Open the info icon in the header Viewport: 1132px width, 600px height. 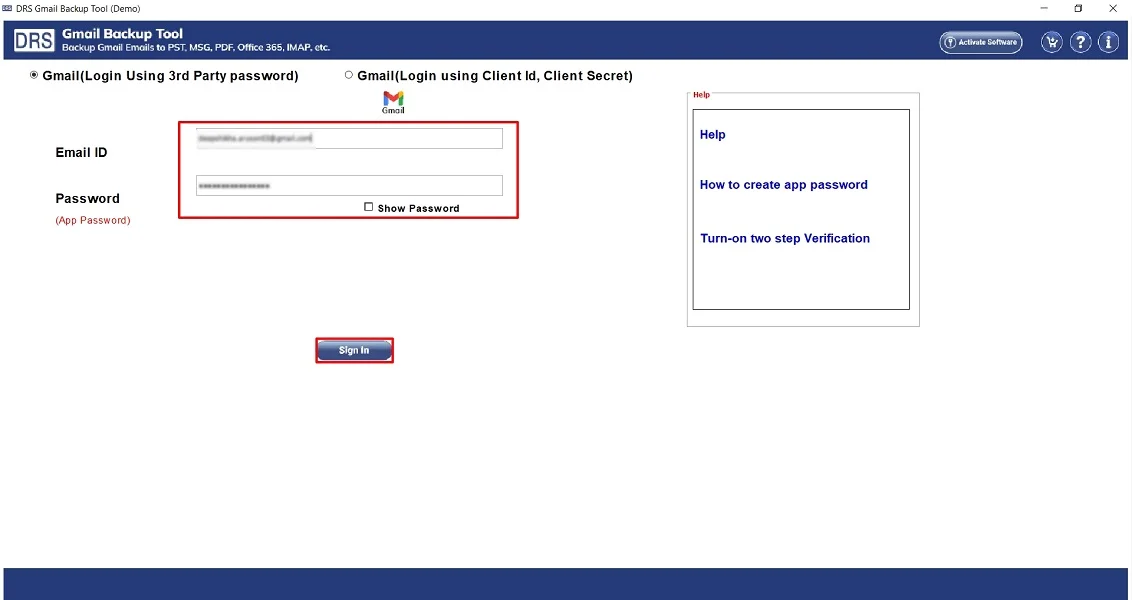point(1107,41)
